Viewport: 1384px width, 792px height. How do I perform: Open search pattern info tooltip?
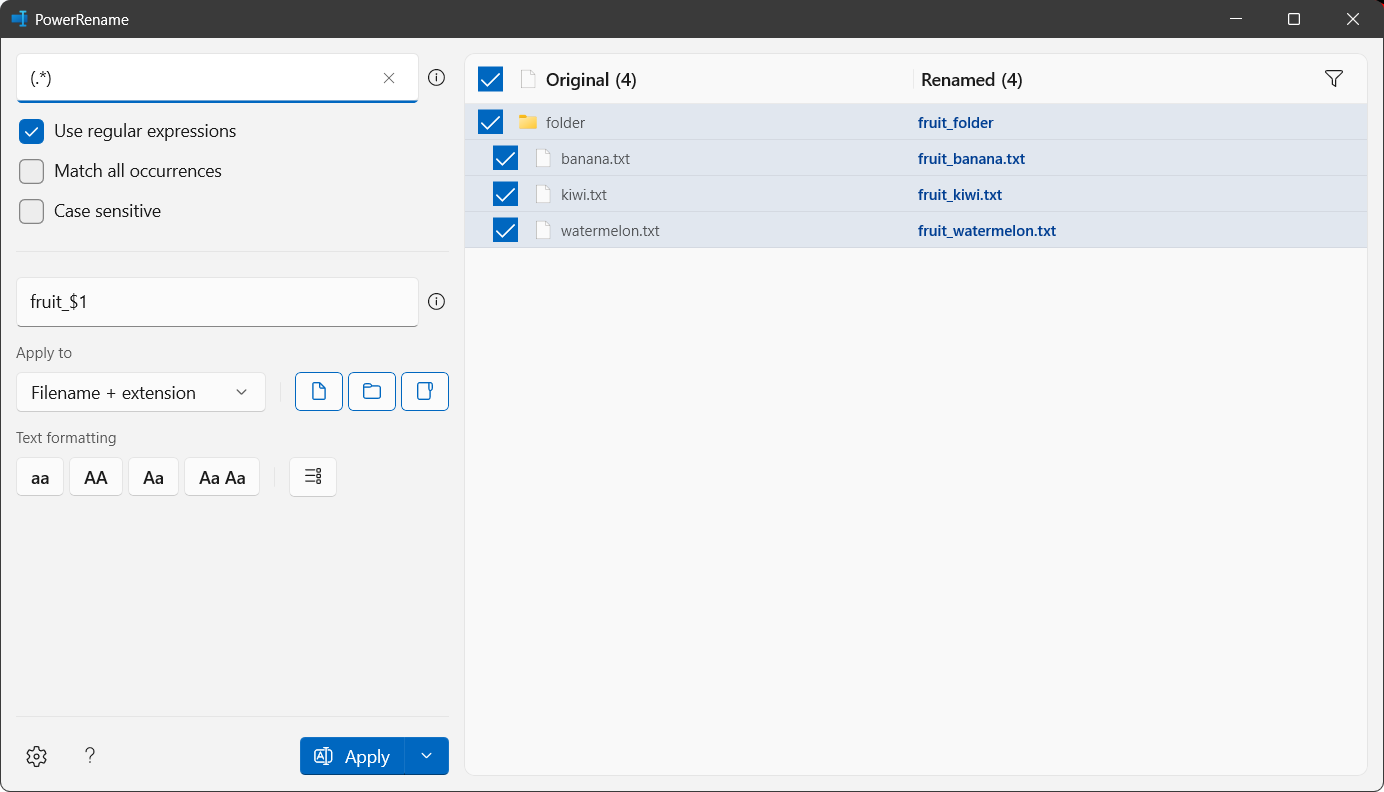436,77
